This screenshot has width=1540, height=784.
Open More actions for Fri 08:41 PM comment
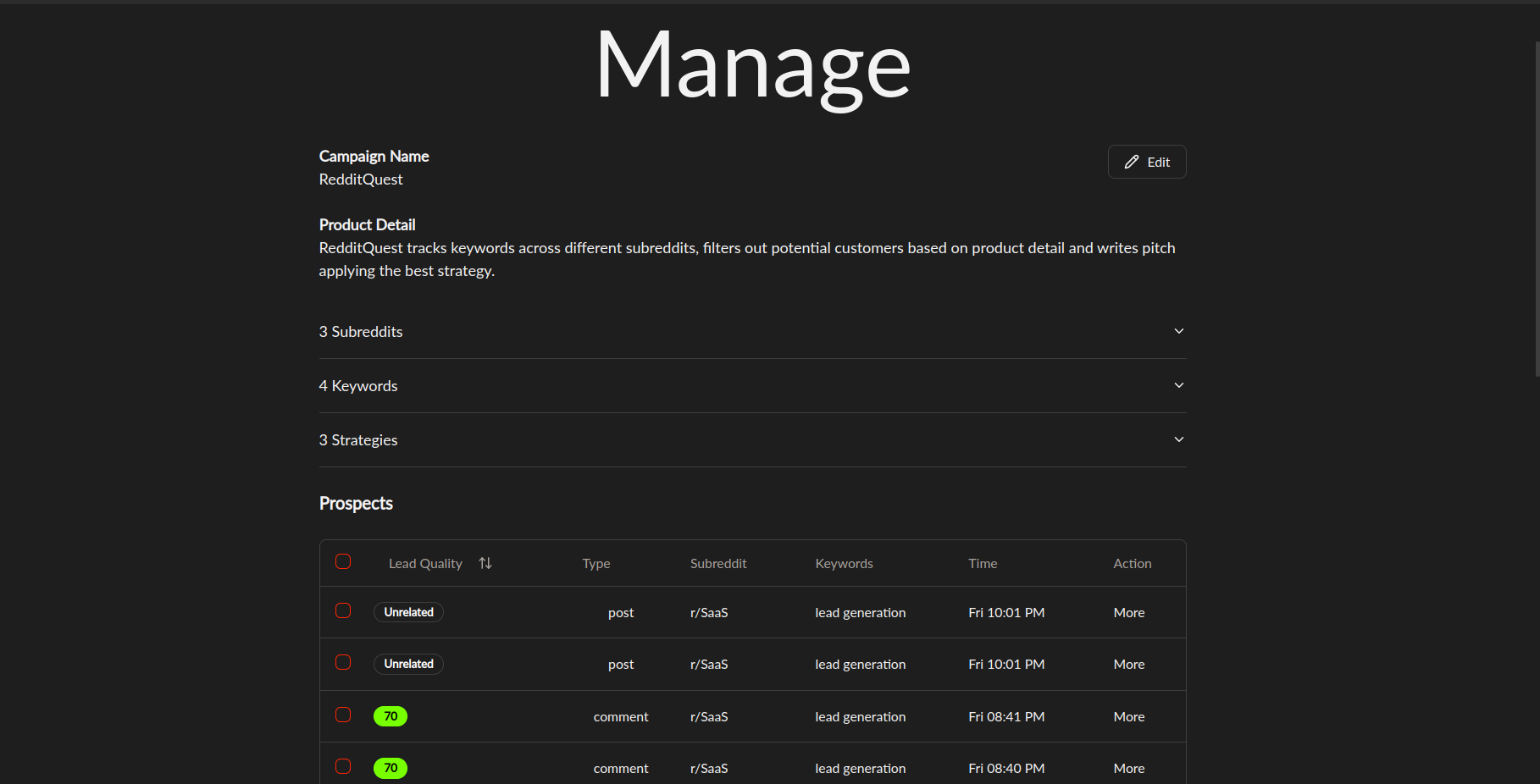click(1128, 716)
